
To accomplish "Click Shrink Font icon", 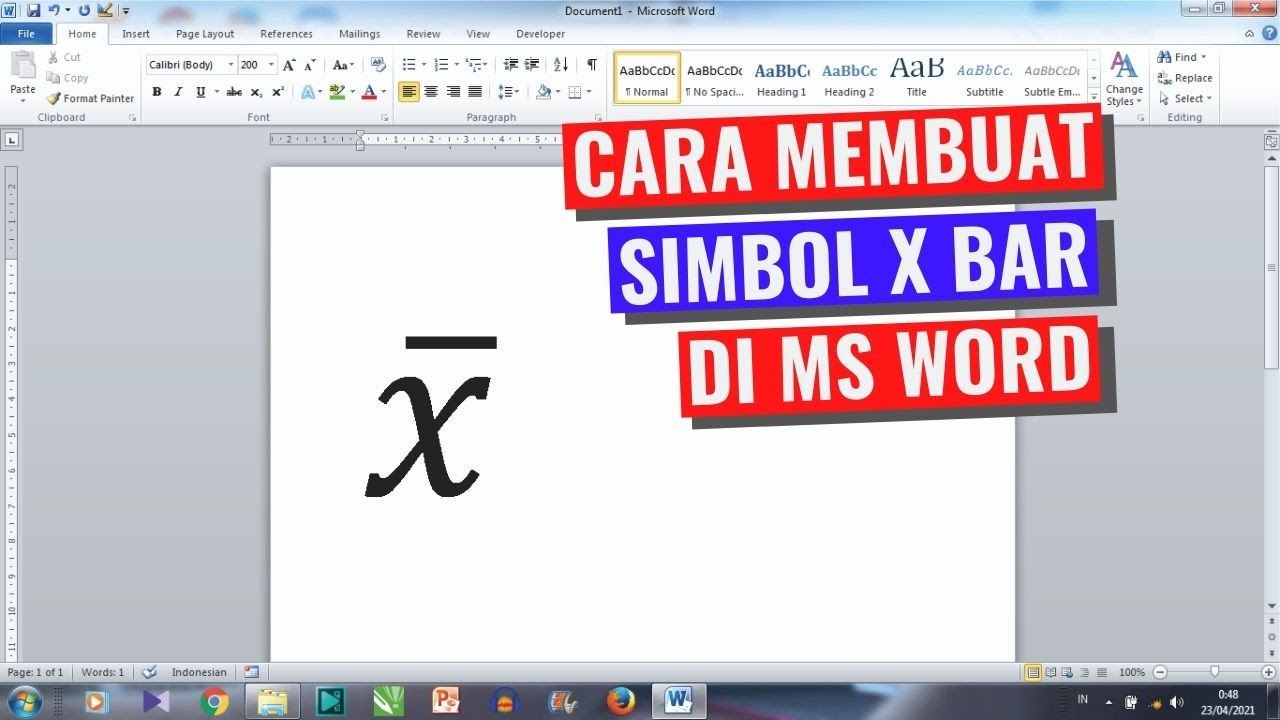I will pyautogui.click(x=311, y=65).
